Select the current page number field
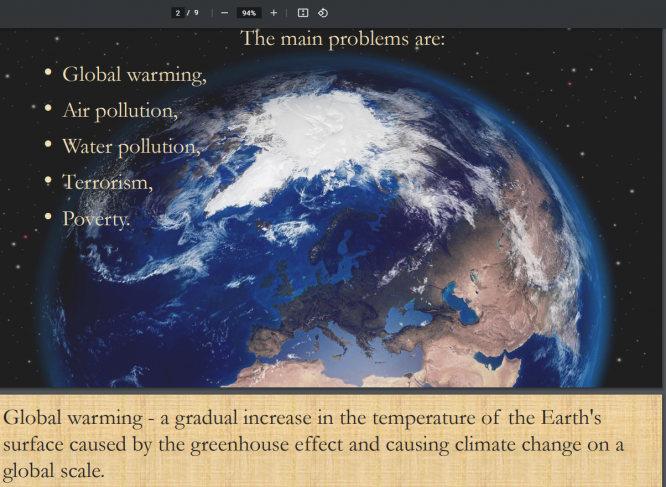The height and width of the screenshot is (487, 666). [x=178, y=13]
